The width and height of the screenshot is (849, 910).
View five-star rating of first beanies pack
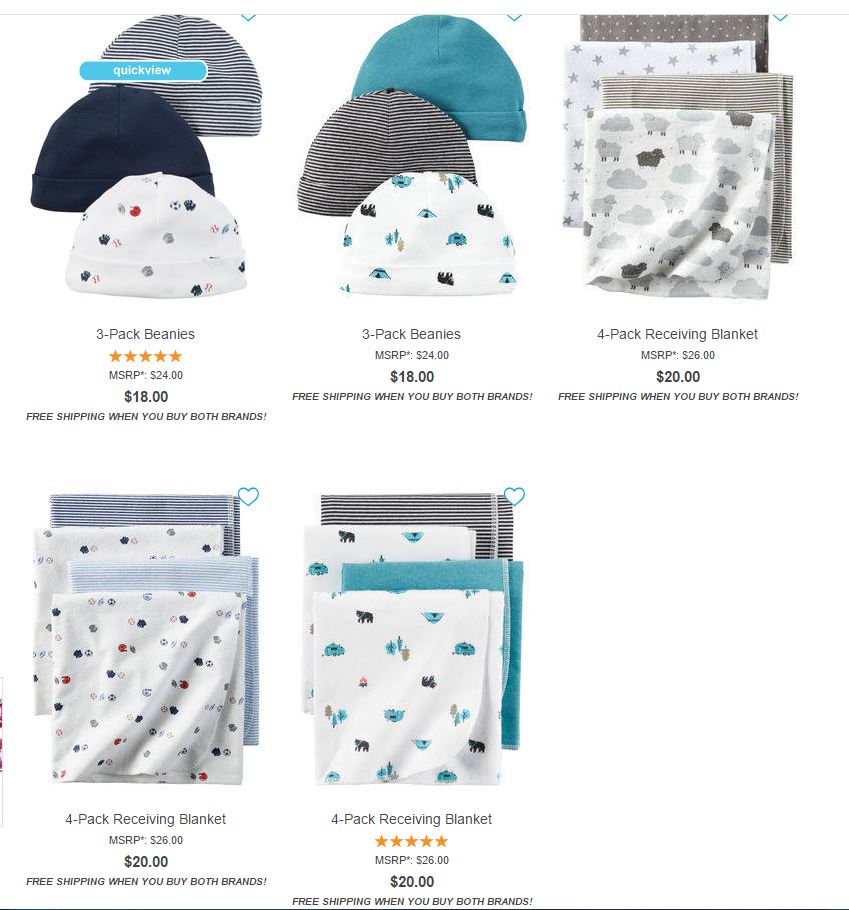coord(146,356)
